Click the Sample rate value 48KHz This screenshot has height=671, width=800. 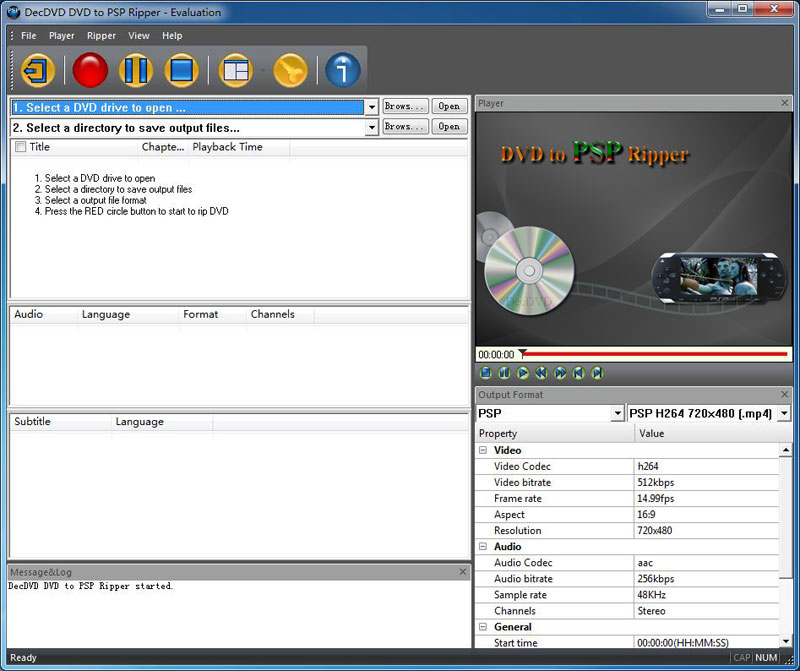click(x=652, y=595)
